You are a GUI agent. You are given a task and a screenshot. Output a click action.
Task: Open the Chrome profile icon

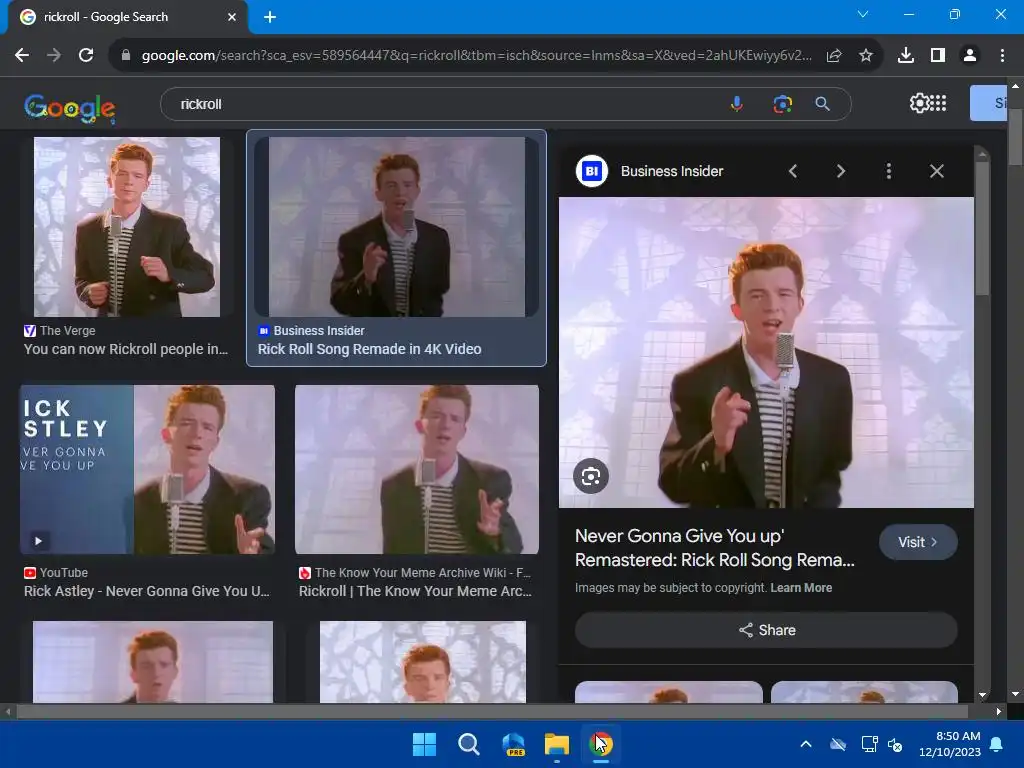[970, 56]
